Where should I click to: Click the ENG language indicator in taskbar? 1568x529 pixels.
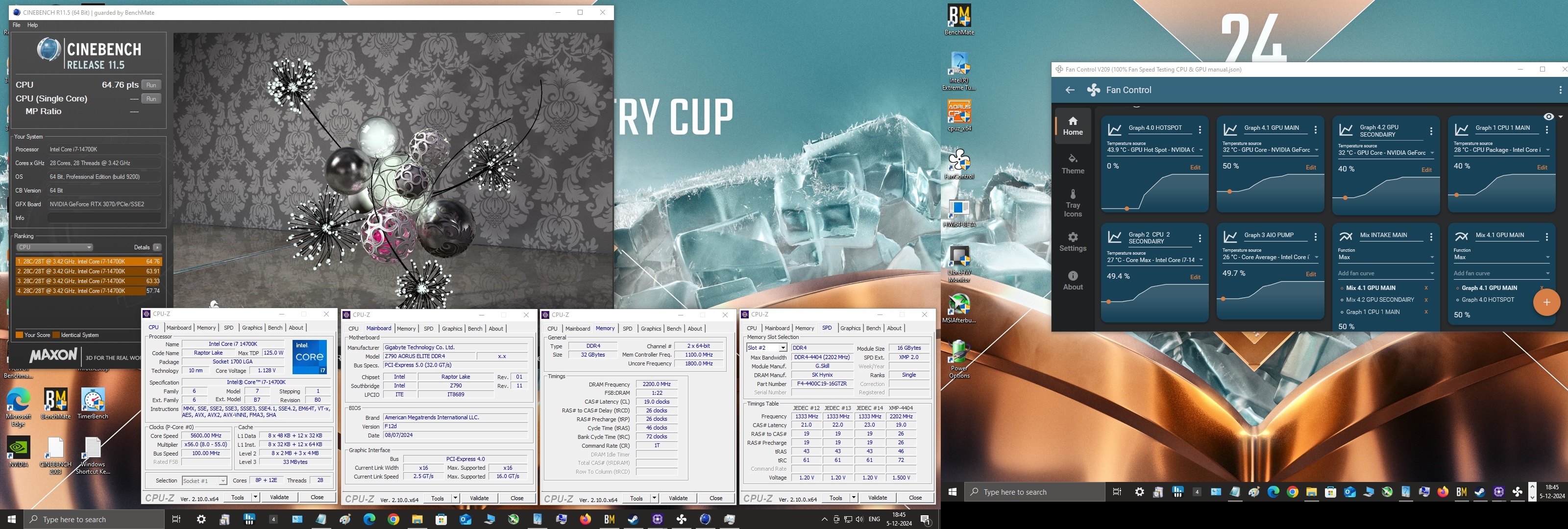coord(874,519)
